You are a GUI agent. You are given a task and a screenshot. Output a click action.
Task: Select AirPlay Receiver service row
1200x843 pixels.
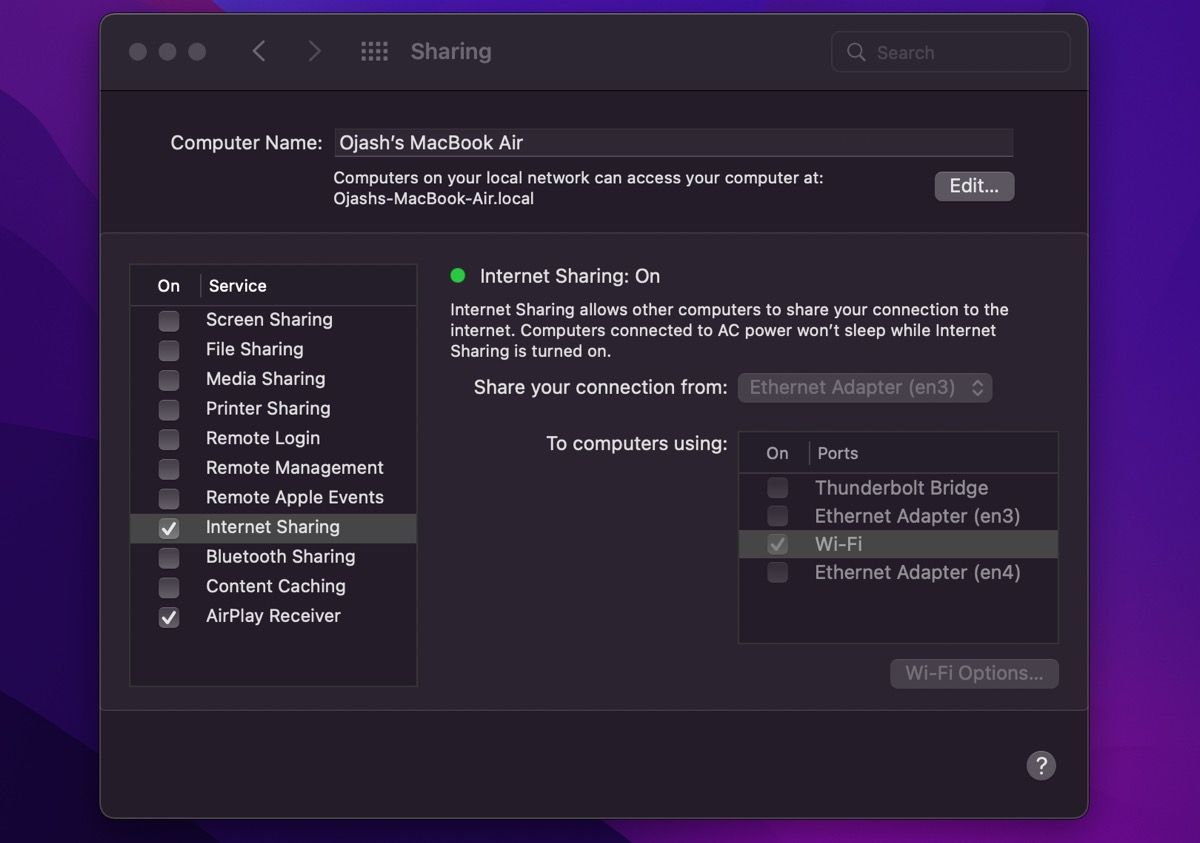coord(273,616)
